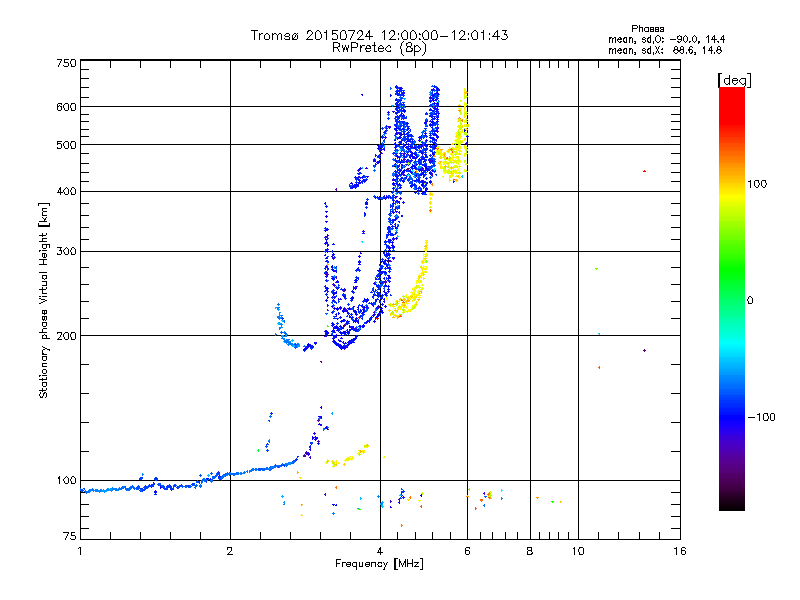800x600 pixels.
Task: Click the y-axis tick label '75'
Action: click(70, 536)
